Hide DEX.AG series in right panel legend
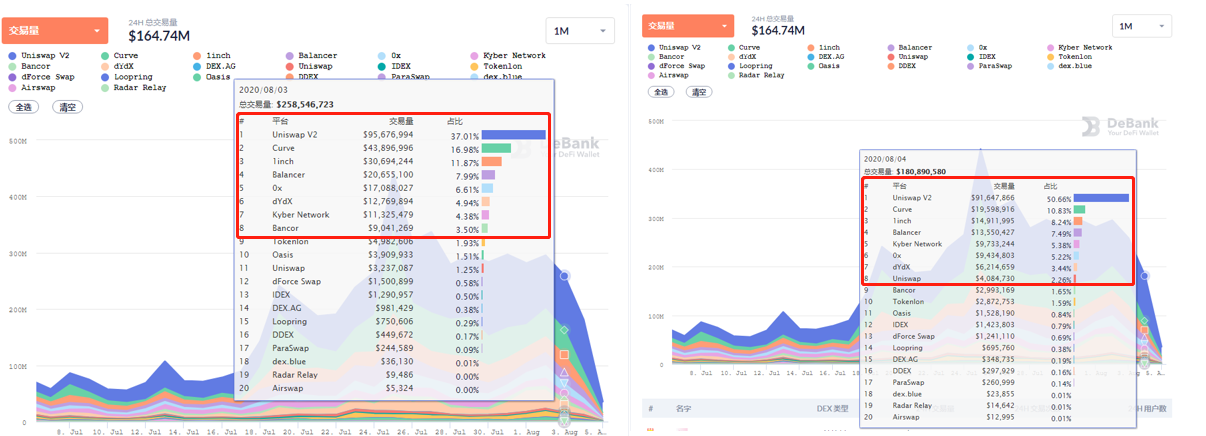Viewport: 1206px width, 436px height. point(825,57)
